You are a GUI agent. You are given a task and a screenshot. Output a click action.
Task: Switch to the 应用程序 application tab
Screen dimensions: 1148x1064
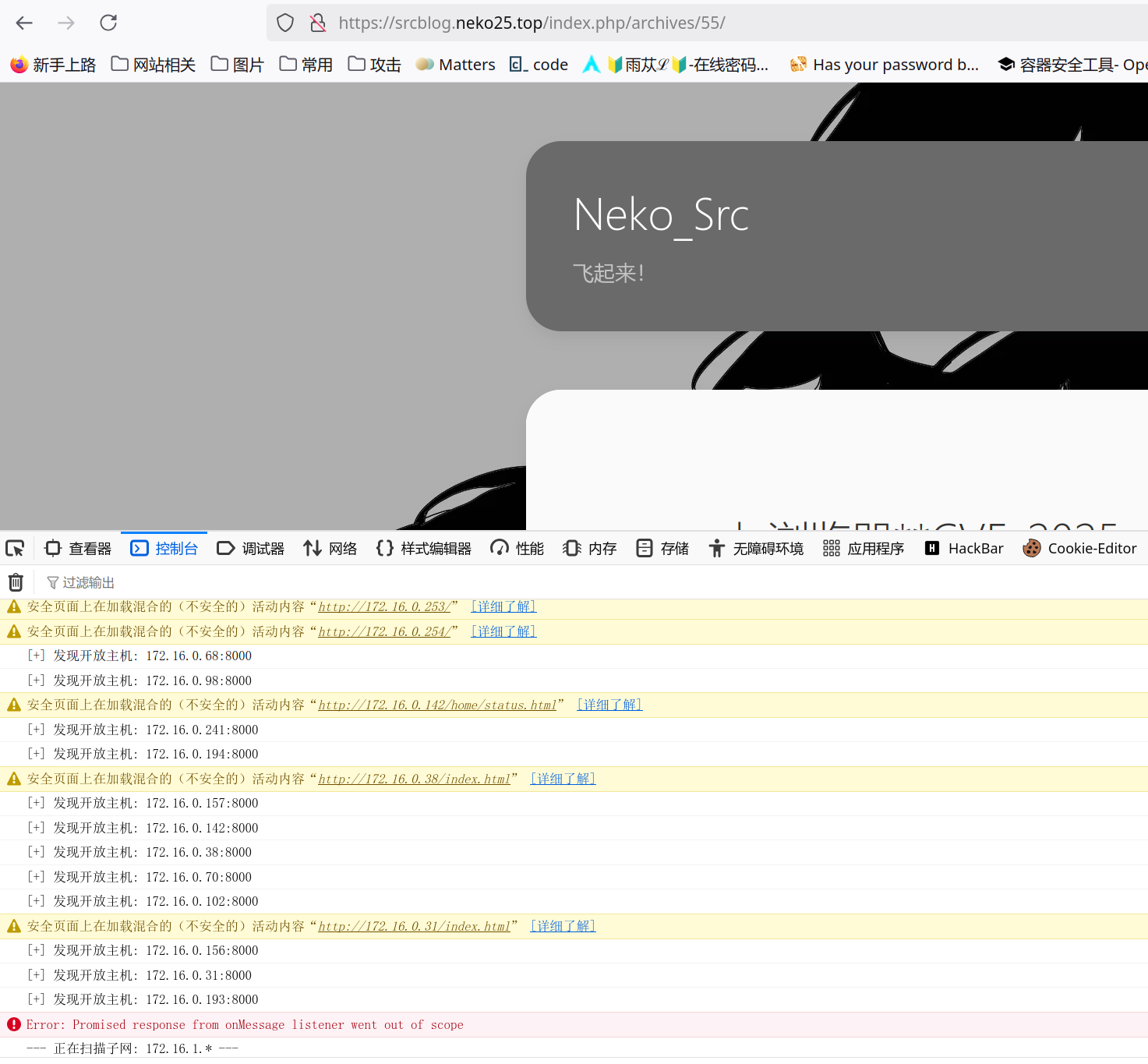pyautogui.click(x=864, y=549)
